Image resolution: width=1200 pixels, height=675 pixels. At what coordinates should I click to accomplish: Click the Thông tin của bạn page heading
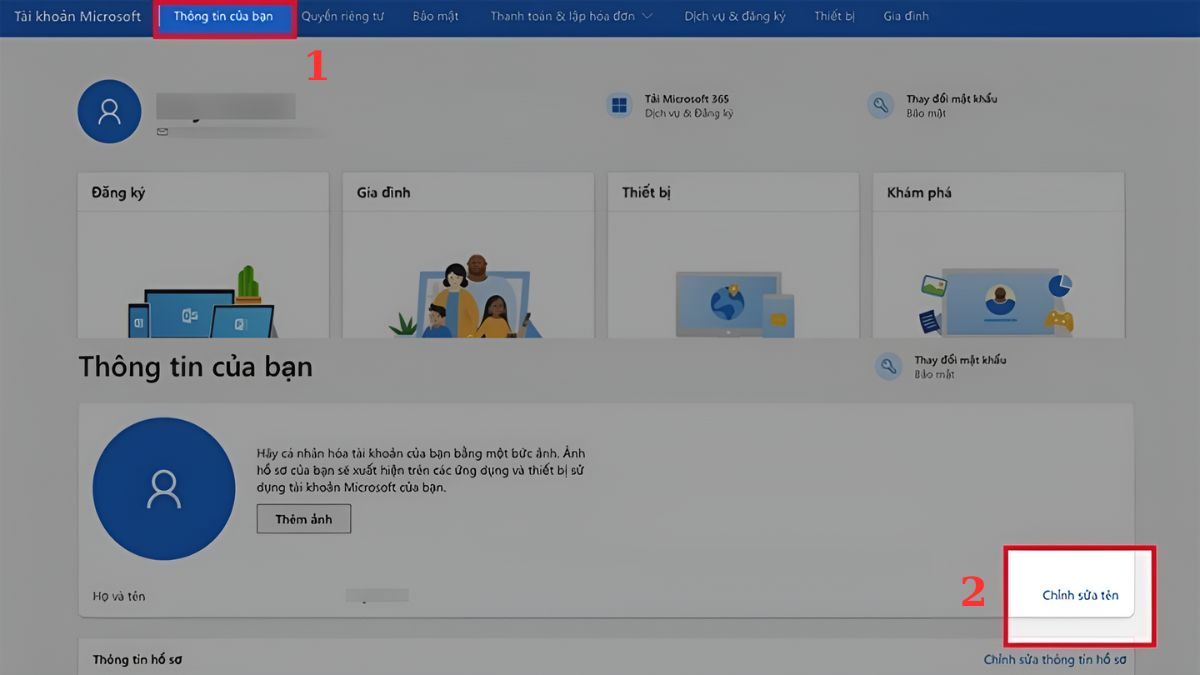(196, 367)
